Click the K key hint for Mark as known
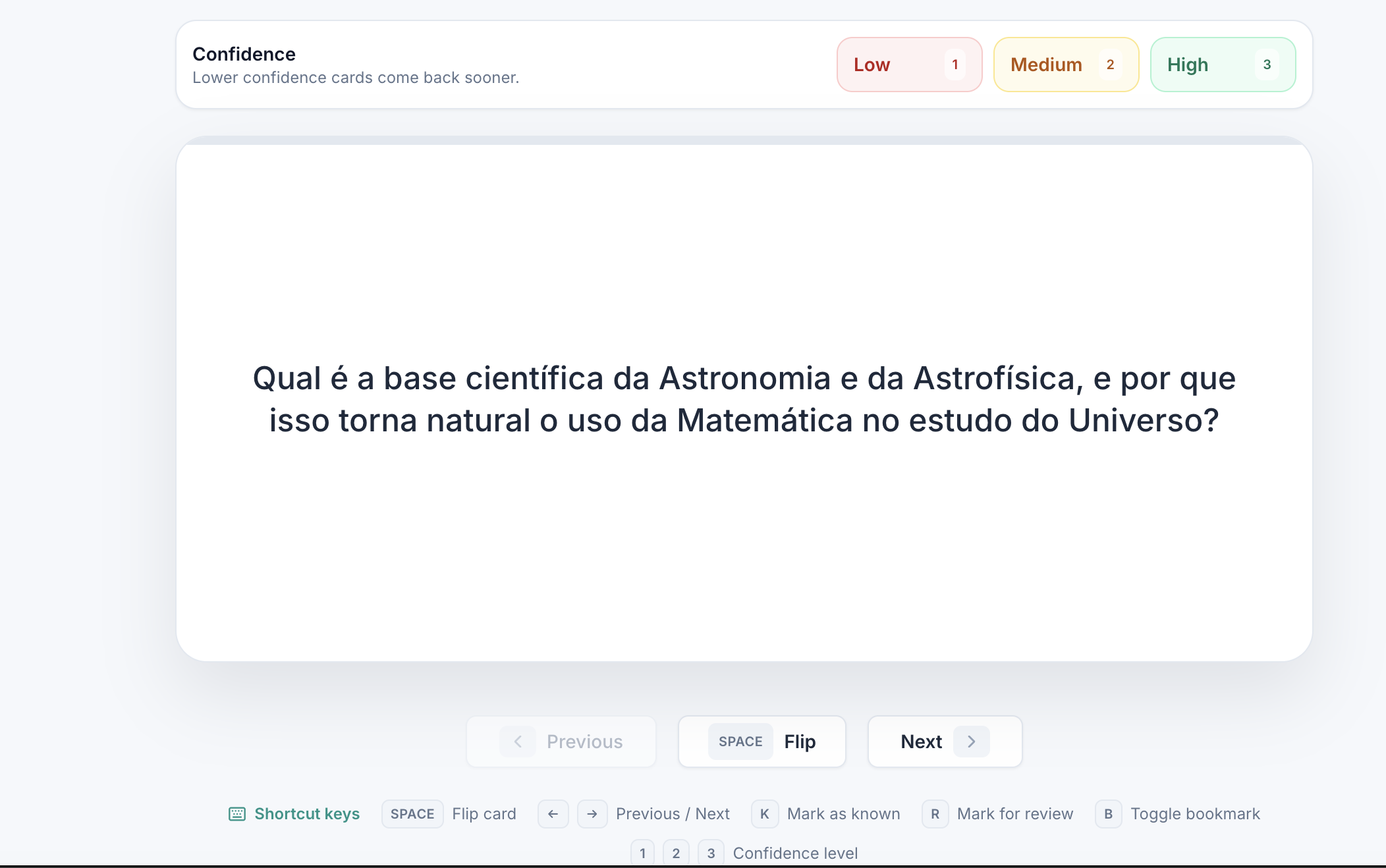 [765, 814]
